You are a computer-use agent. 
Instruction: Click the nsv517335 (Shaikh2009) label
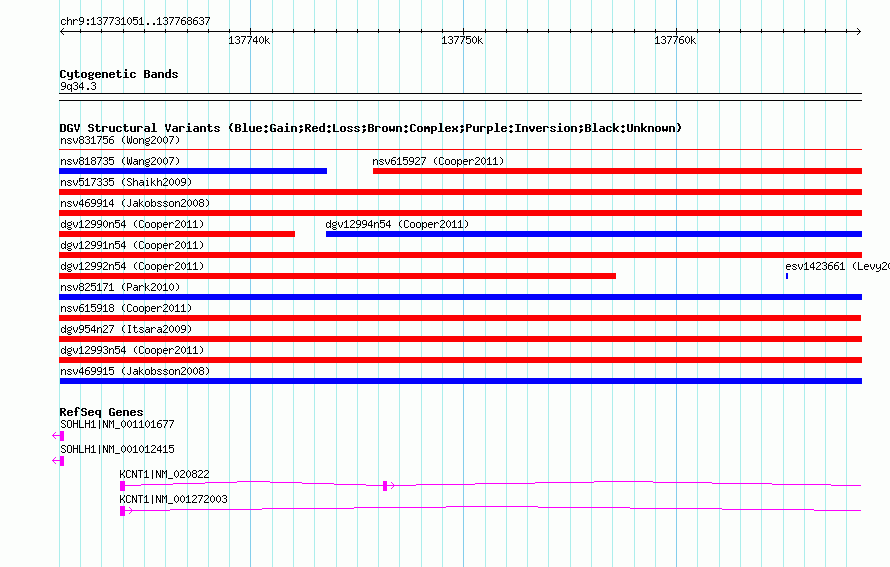pyautogui.click(x=126, y=182)
